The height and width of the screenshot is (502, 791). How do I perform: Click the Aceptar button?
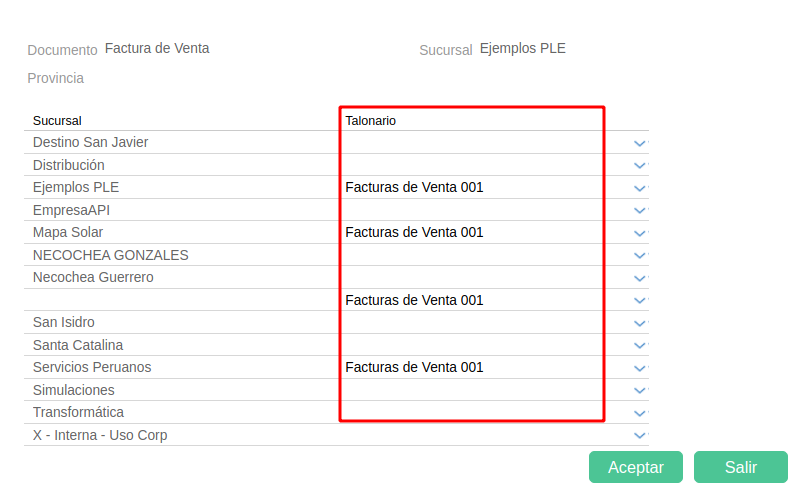click(635, 467)
